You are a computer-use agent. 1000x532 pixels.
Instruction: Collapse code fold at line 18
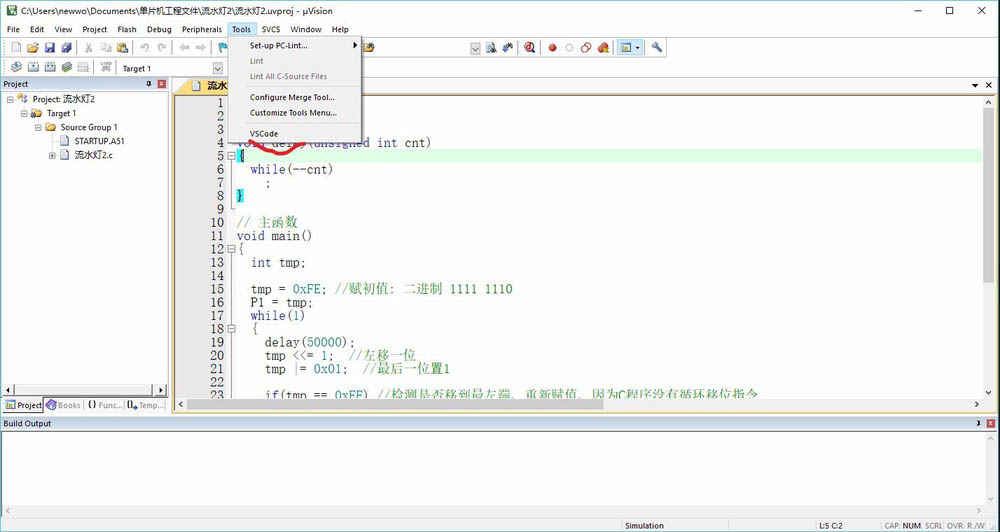pyautogui.click(x=230, y=329)
